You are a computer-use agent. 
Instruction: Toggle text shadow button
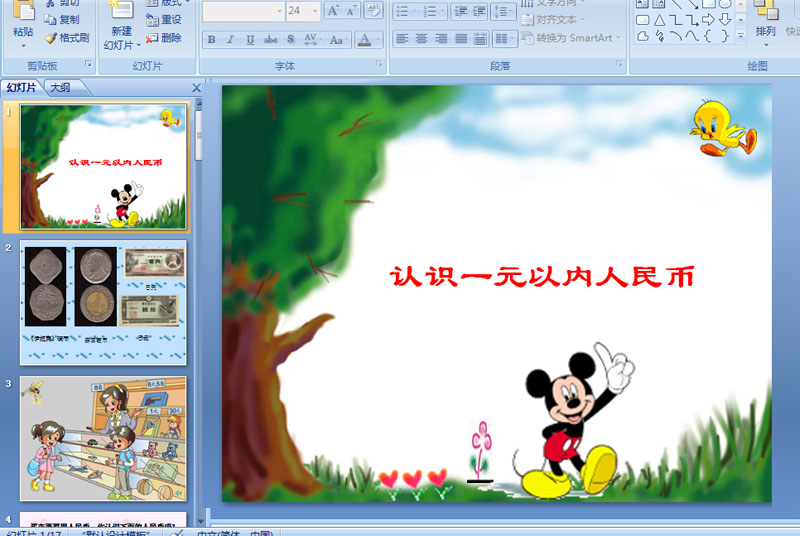(290, 39)
